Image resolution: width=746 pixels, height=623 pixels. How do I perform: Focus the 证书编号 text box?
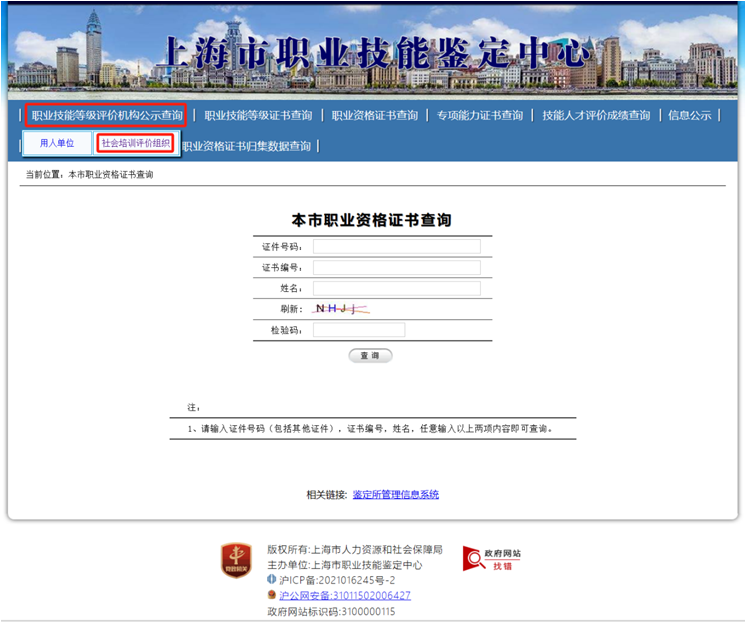(x=396, y=268)
